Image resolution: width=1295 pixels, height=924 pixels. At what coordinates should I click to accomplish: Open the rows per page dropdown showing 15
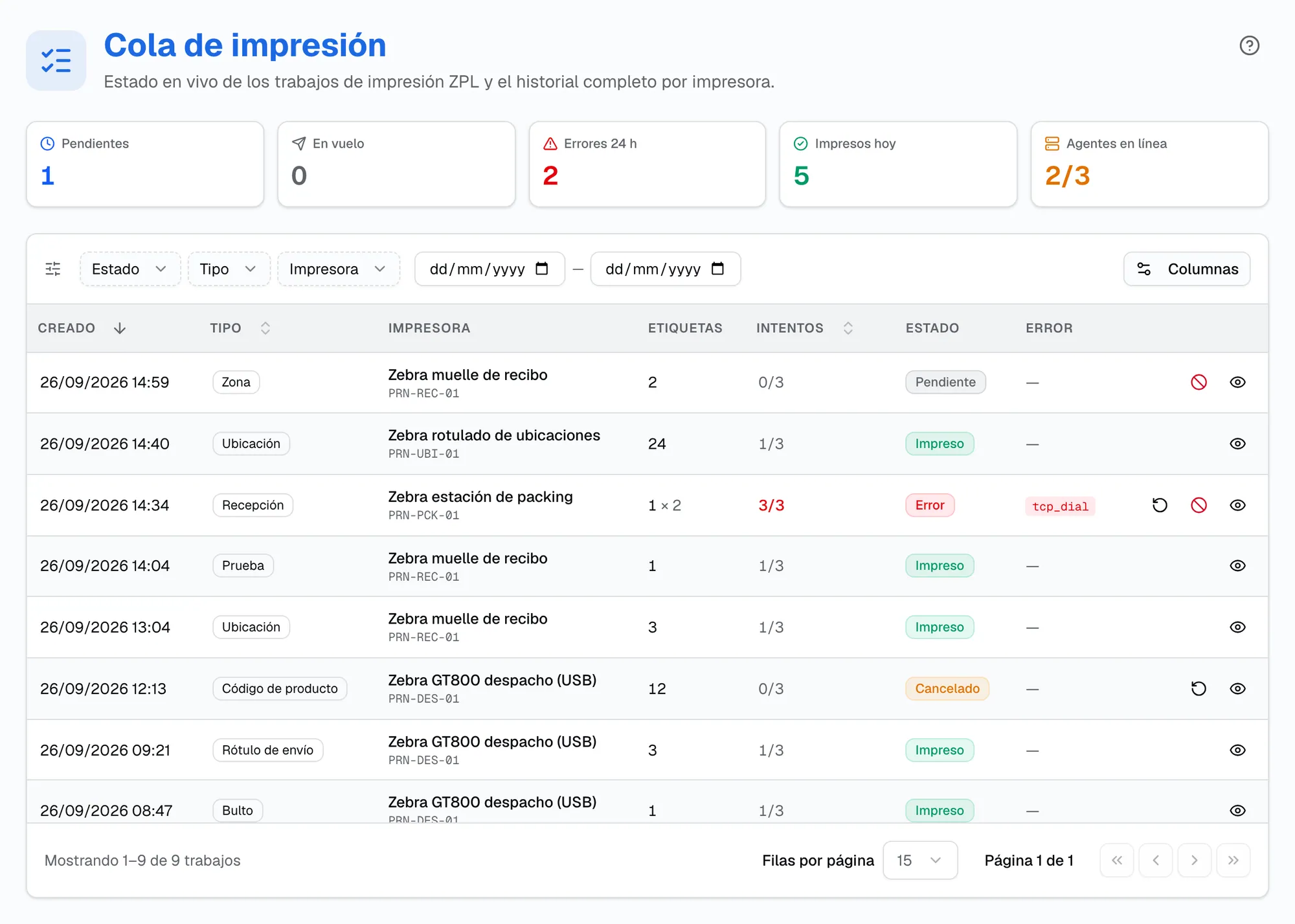pos(920,860)
